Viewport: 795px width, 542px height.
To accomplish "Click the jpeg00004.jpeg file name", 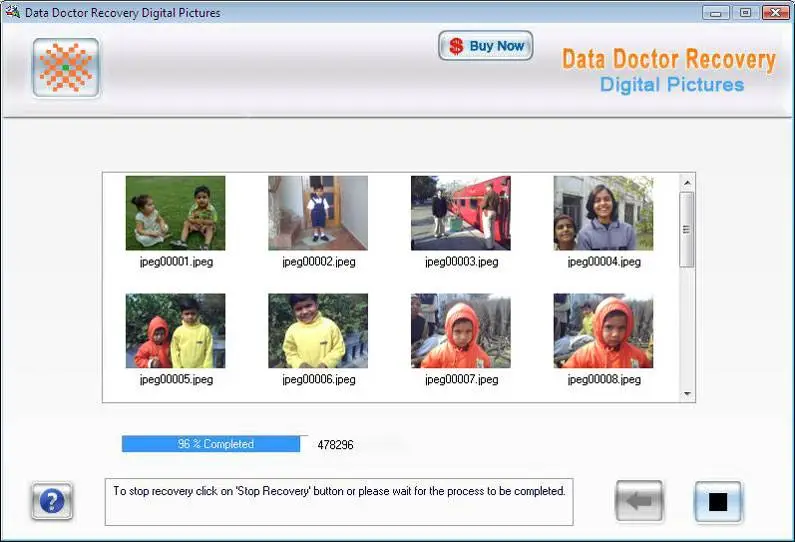I will pyautogui.click(x=604, y=262).
